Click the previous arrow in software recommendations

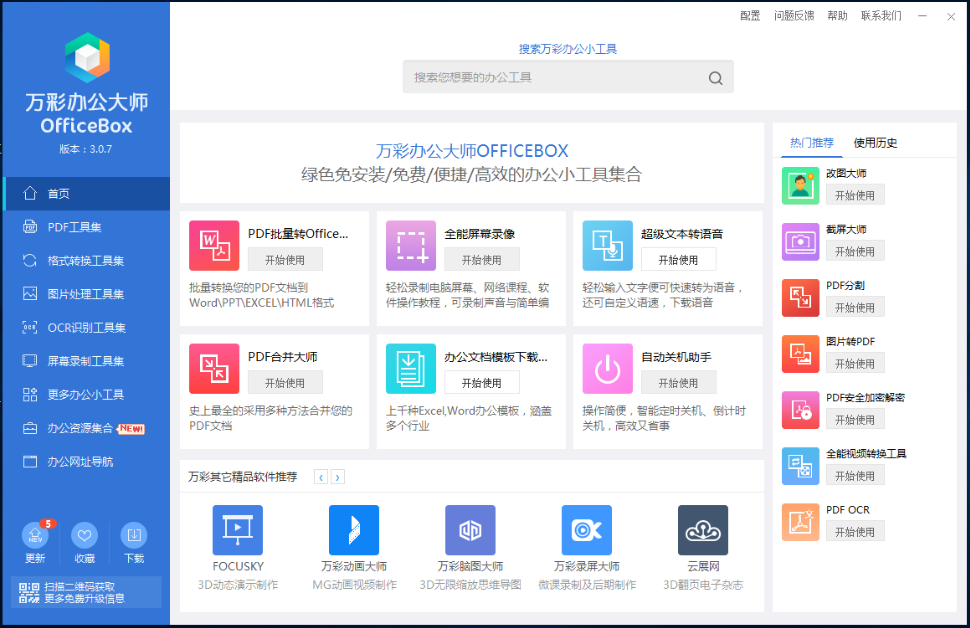[318, 477]
